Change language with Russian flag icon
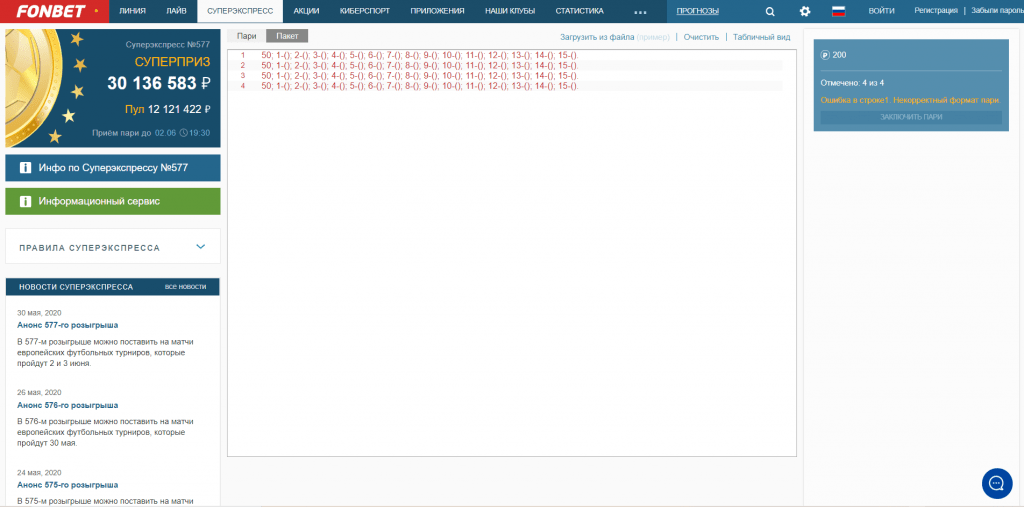The height and width of the screenshot is (507, 1024). (x=839, y=11)
